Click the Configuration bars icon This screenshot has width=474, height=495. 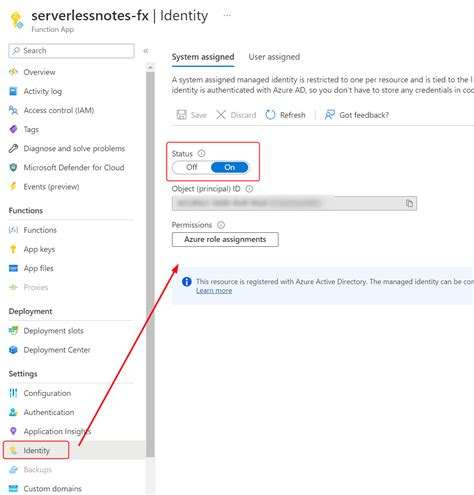coord(13,393)
